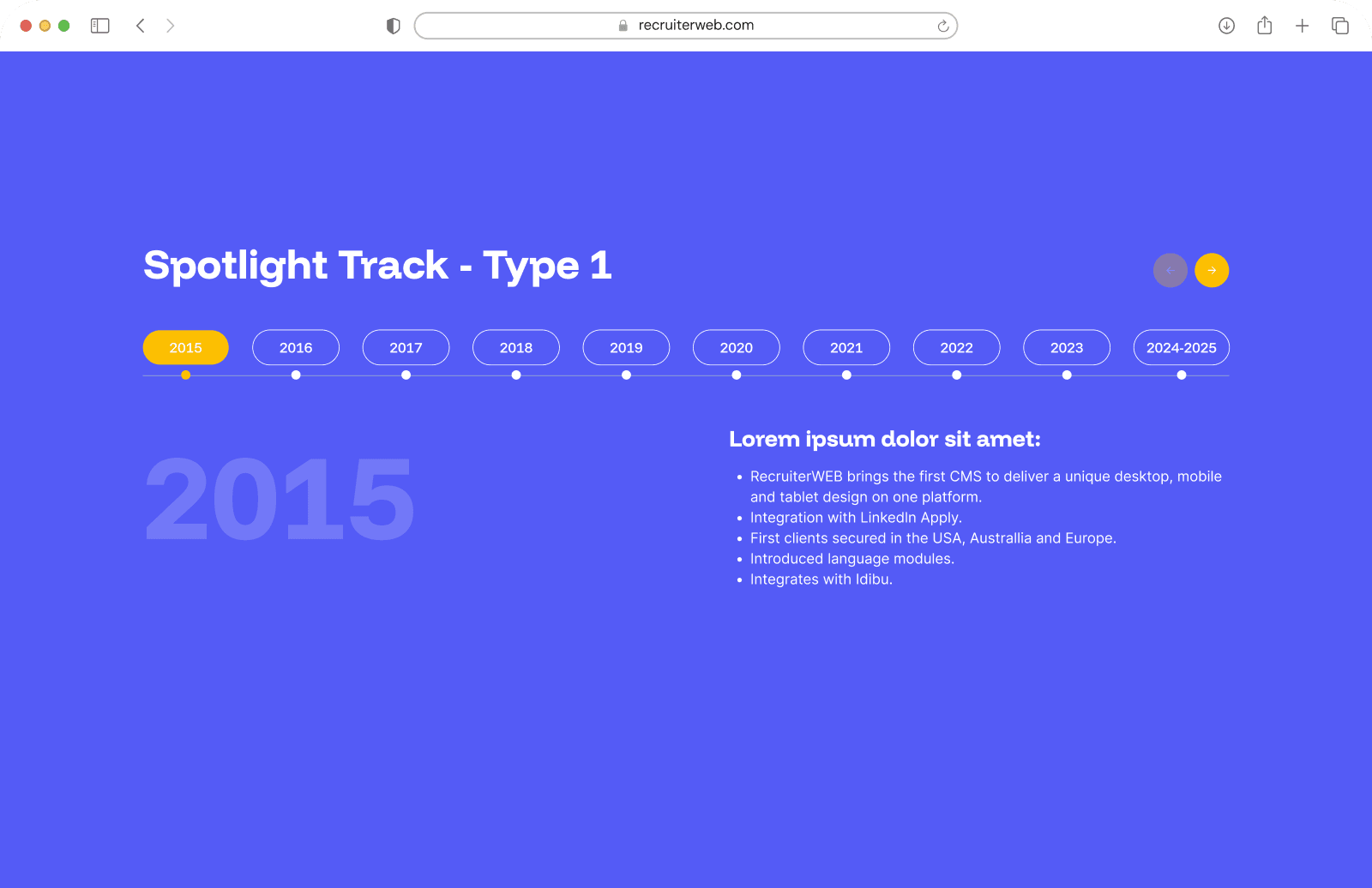
Task: Go back using browser back arrow
Action: tap(141, 26)
